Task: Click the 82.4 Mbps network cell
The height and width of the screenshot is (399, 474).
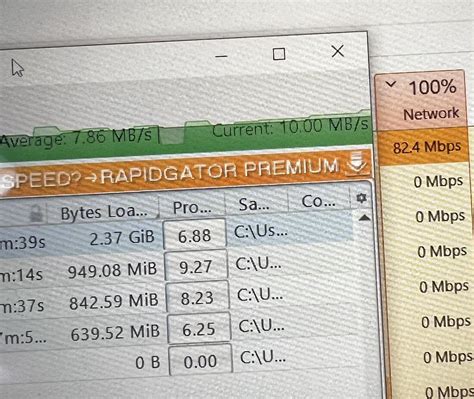Action: pos(423,147)
